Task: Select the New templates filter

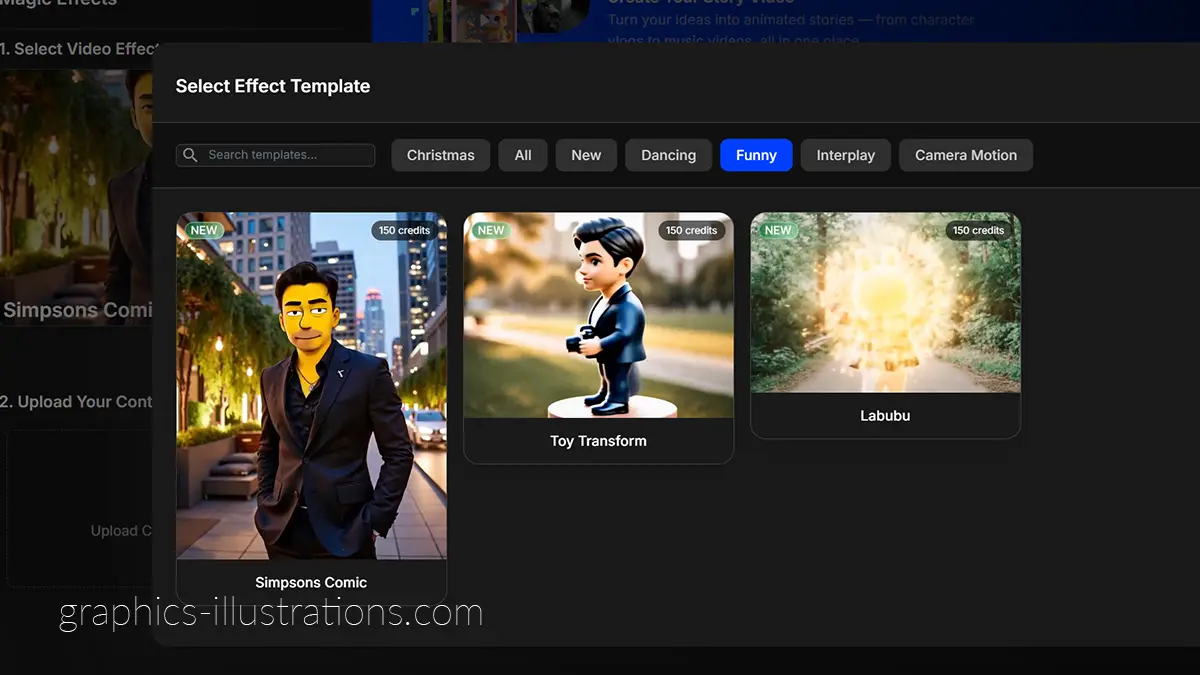Action: pos(586,155)
